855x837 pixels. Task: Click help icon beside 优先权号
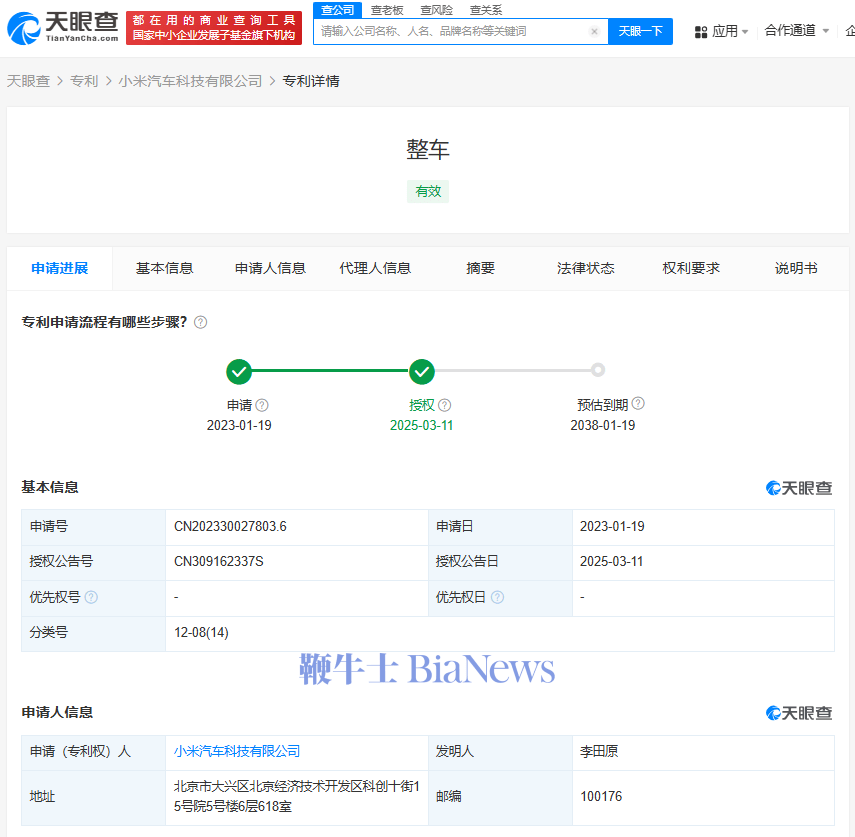(92, 597)
